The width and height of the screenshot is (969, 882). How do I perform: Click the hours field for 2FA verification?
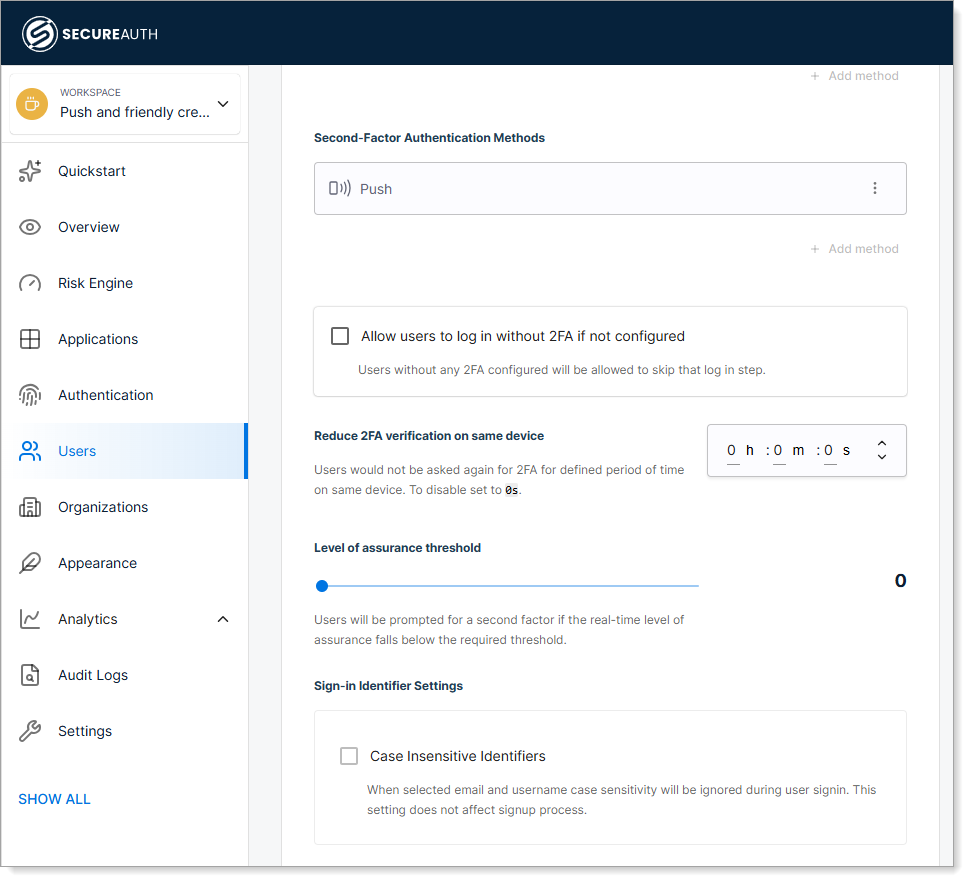point(731,450)
